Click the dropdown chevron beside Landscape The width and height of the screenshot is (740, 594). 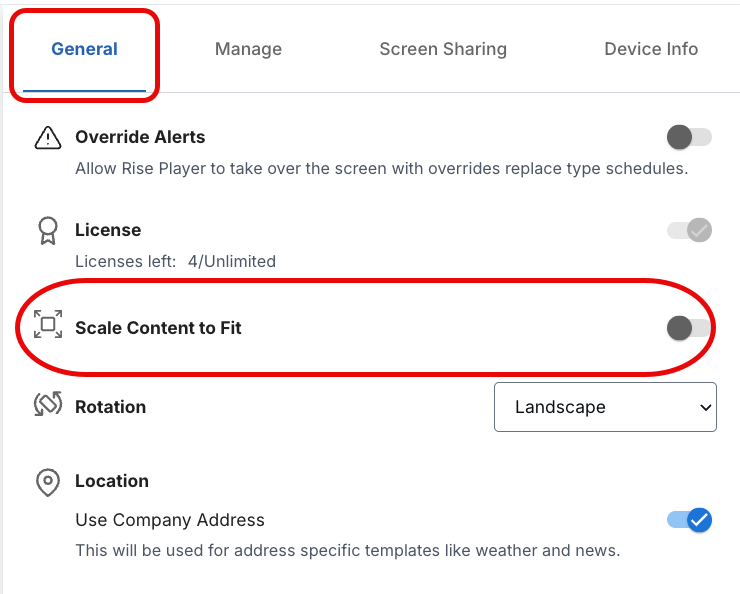click(x=706, y=408)
